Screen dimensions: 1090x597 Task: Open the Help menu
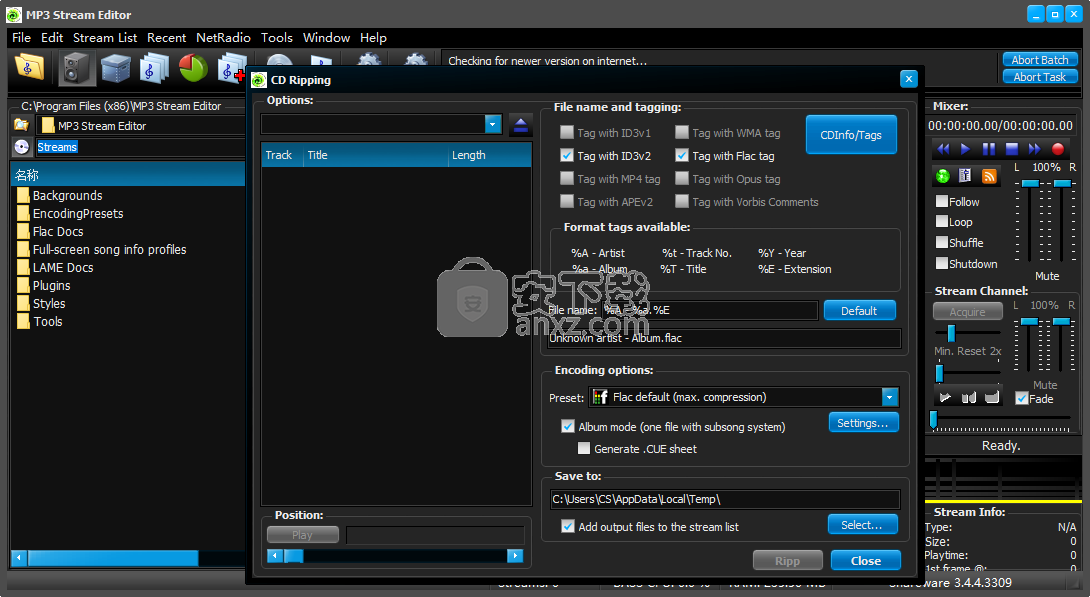(x=373, y=38)
